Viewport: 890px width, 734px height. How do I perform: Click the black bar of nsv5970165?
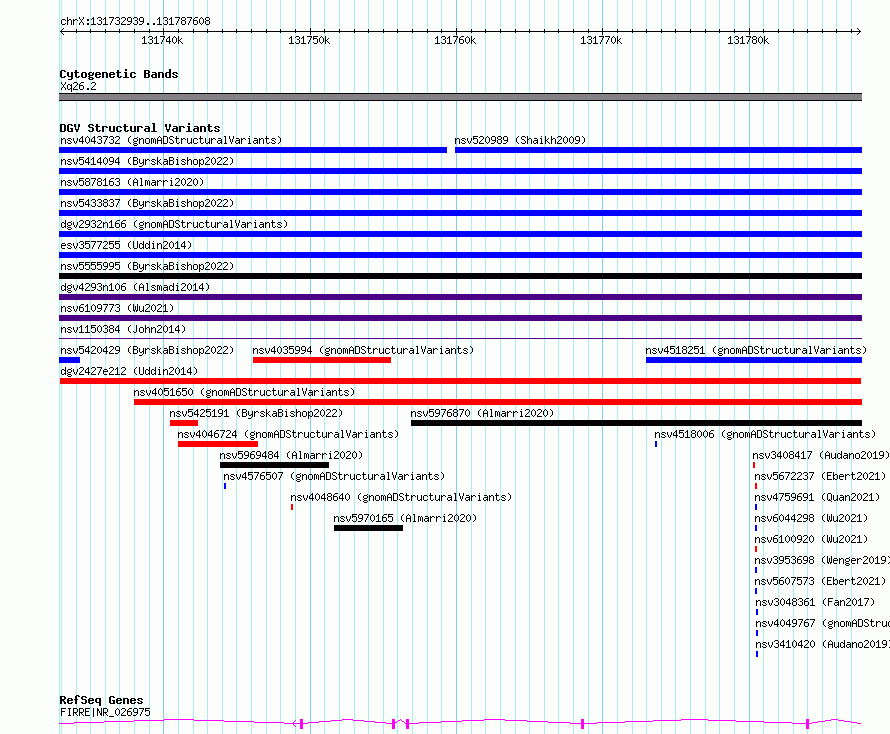(x=368, y=528)
